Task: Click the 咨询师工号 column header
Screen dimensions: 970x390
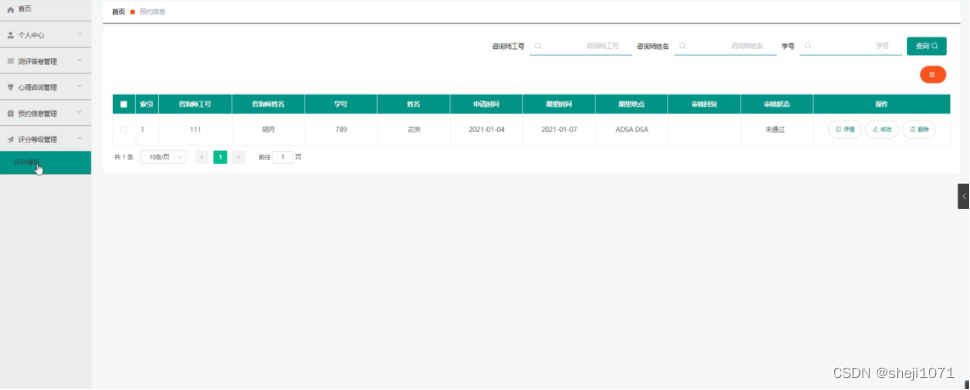Action: click(x=195, y=104)
